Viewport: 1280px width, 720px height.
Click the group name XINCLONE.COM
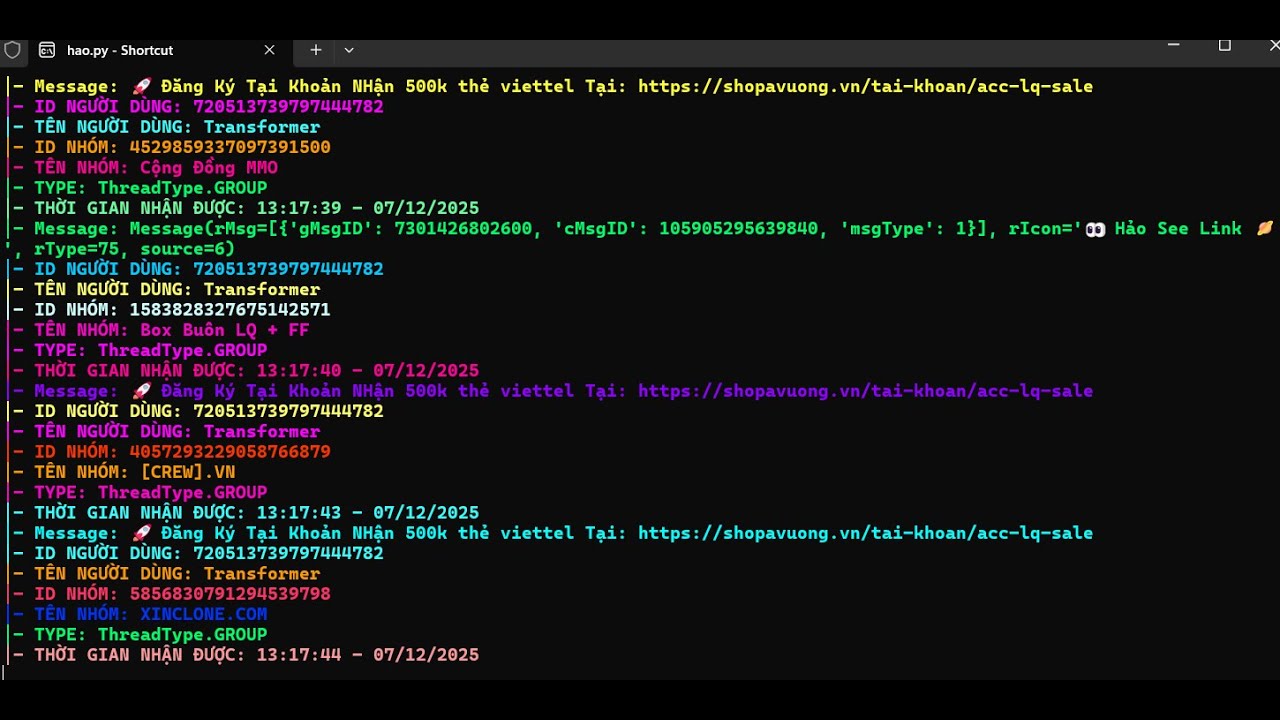tap(203, 614)
